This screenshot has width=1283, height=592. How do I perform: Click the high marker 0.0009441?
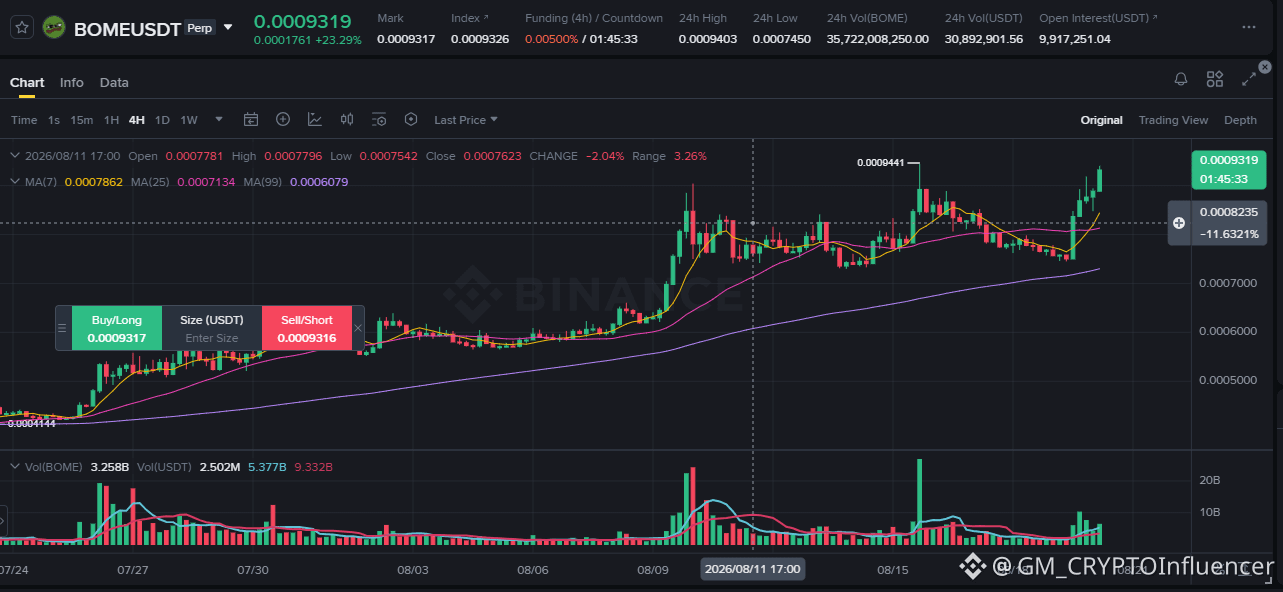pos(881,162)
